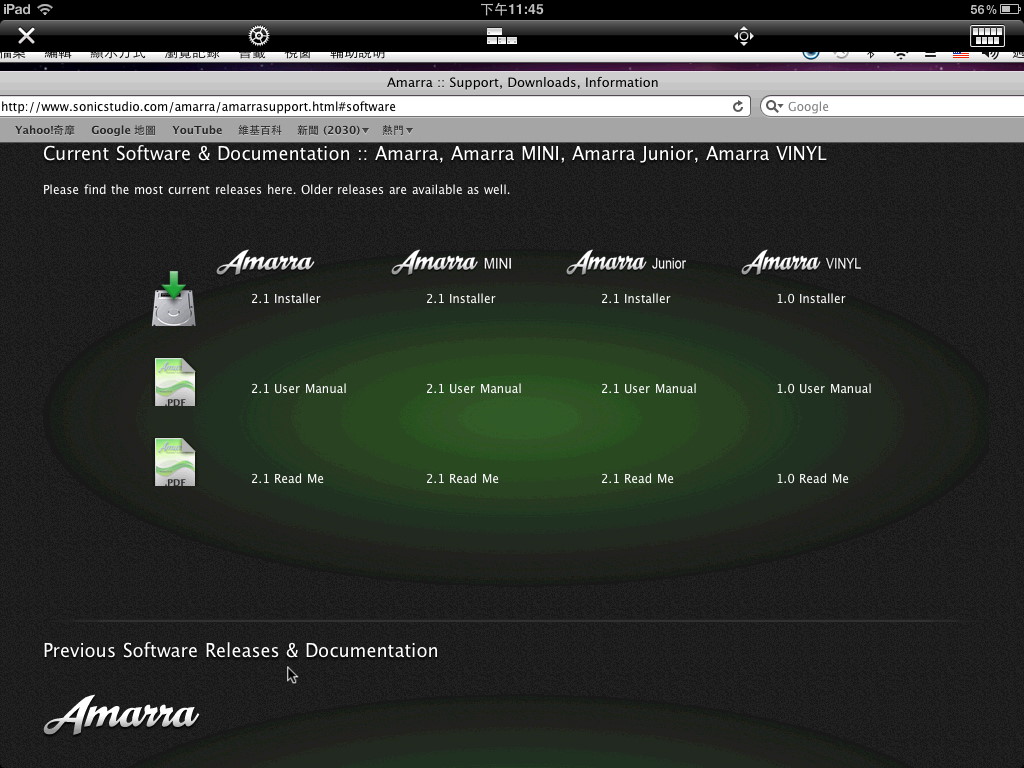
Task: Open Amarra Junior 2.1 Read Me
Action: click(x=637, y=479)
